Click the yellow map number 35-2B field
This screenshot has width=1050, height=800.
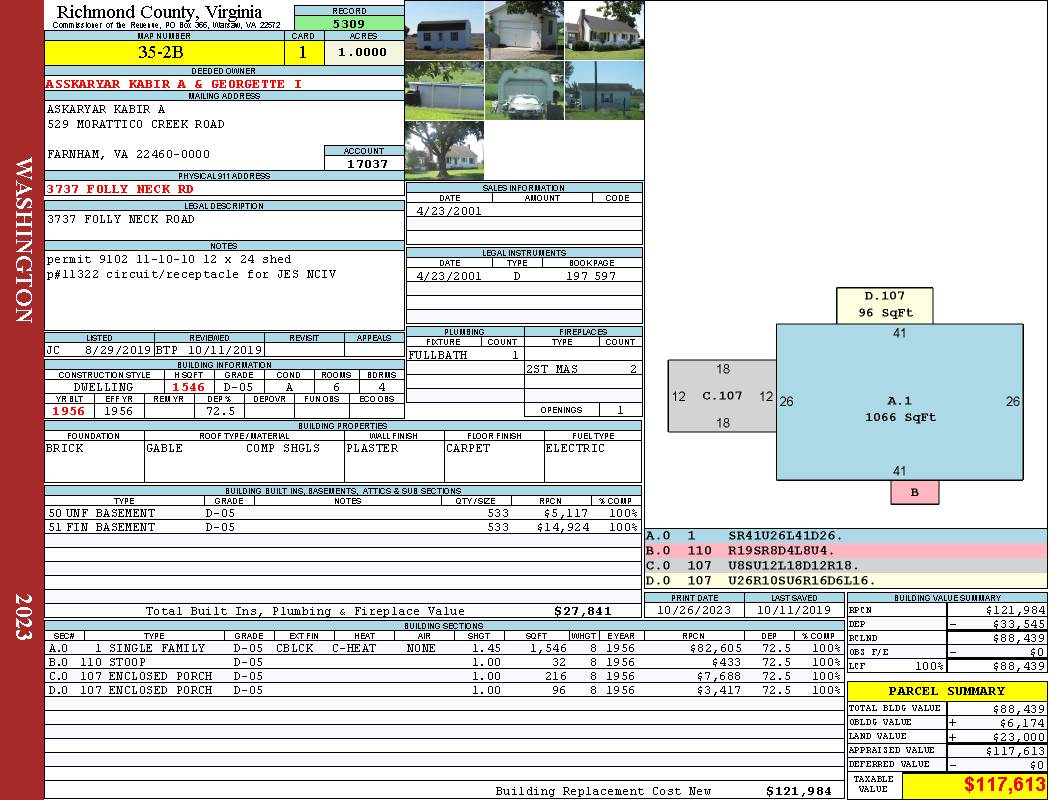pos(165,52)
